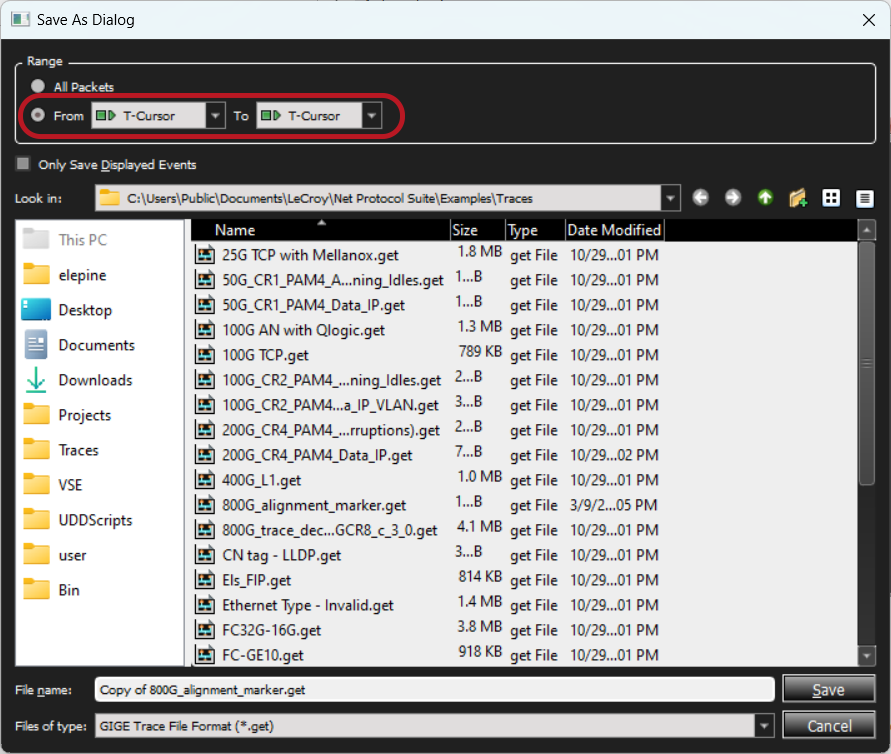Click the forward navigation arrow icon
This screenshot has width=891, height=754.
point(733,198)
